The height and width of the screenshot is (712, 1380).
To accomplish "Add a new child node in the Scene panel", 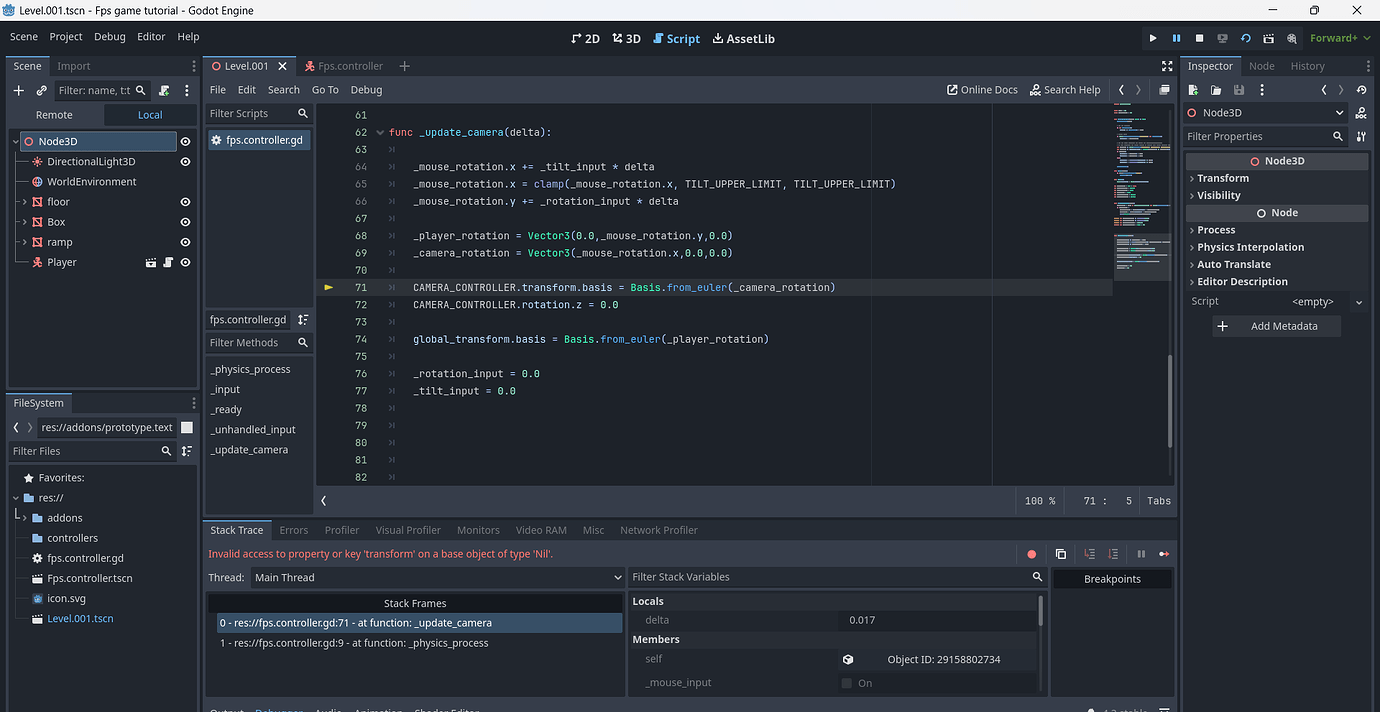I will pyautogui.click(x=18, y=90).
